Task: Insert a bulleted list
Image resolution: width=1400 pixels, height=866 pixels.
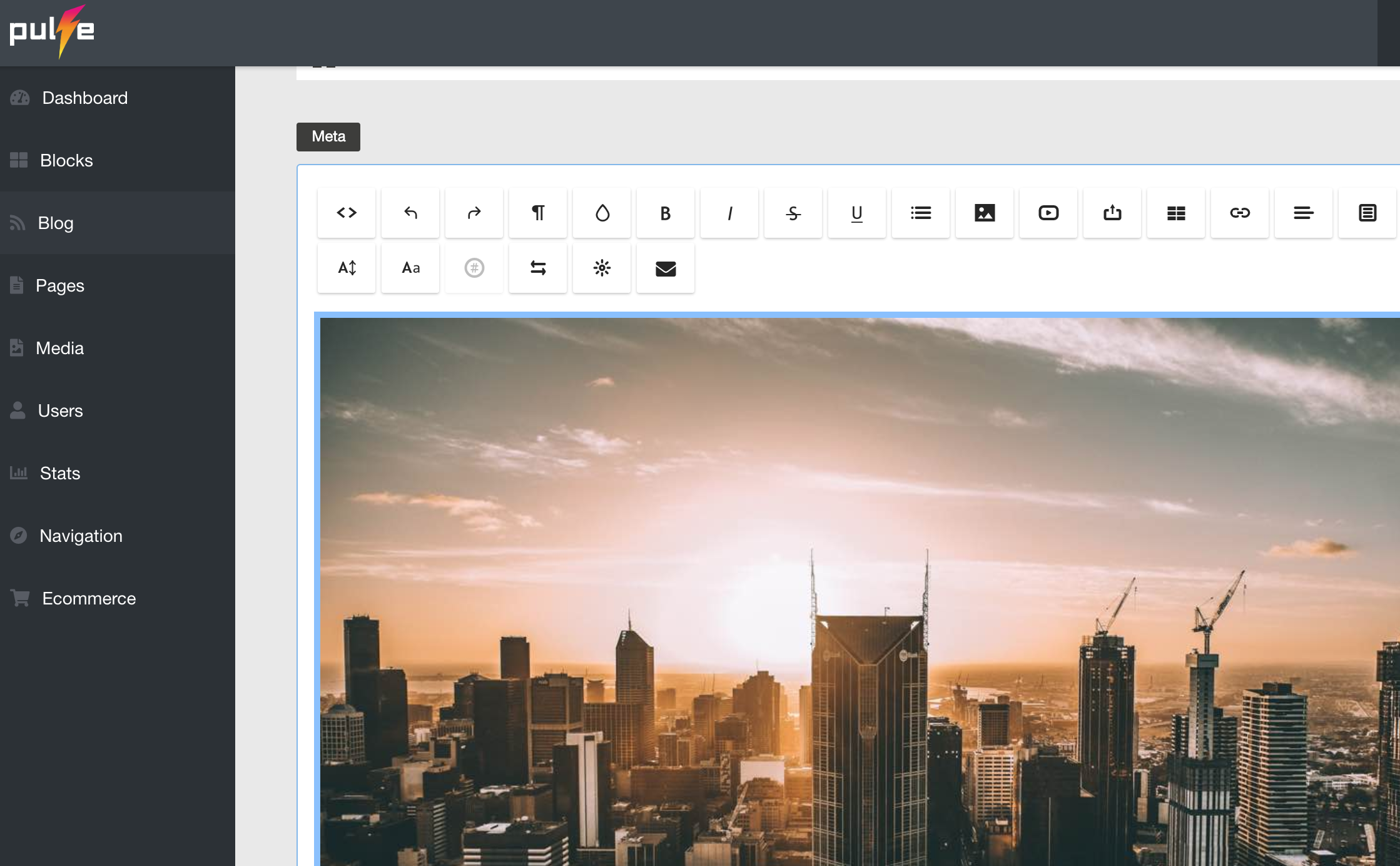Action: (920, 213)
